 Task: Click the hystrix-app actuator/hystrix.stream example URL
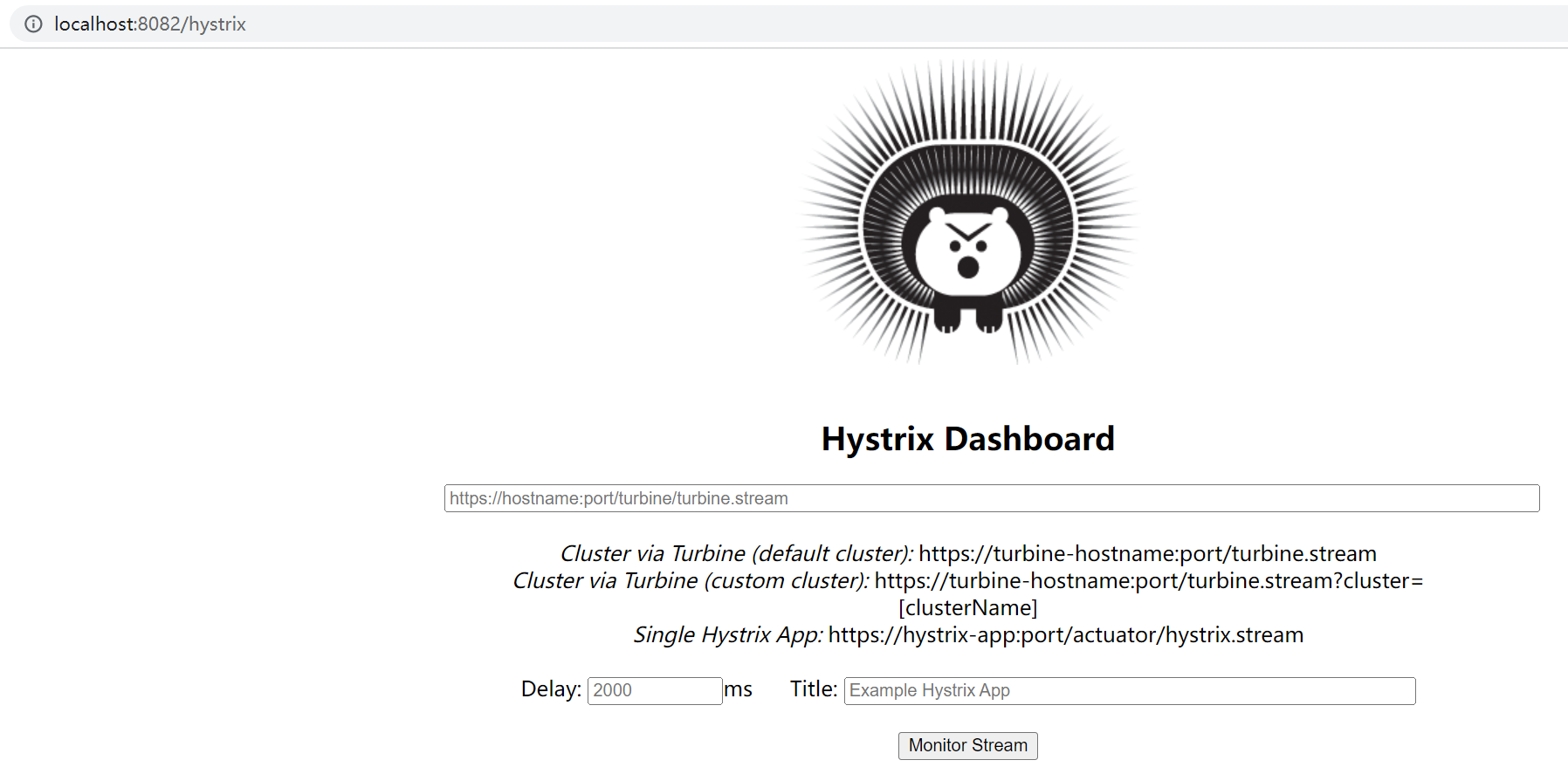click(1066, 635)
